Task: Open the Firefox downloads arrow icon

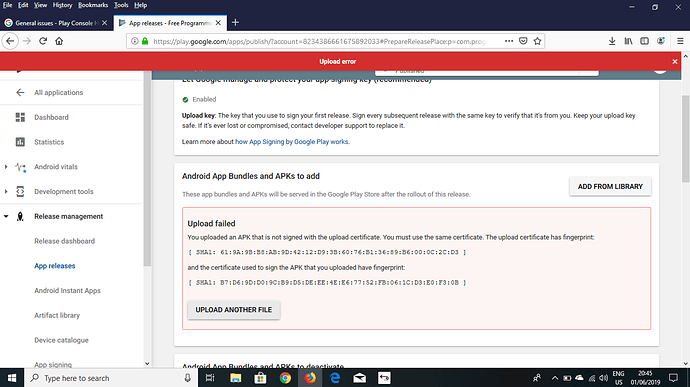Action: 612,41
